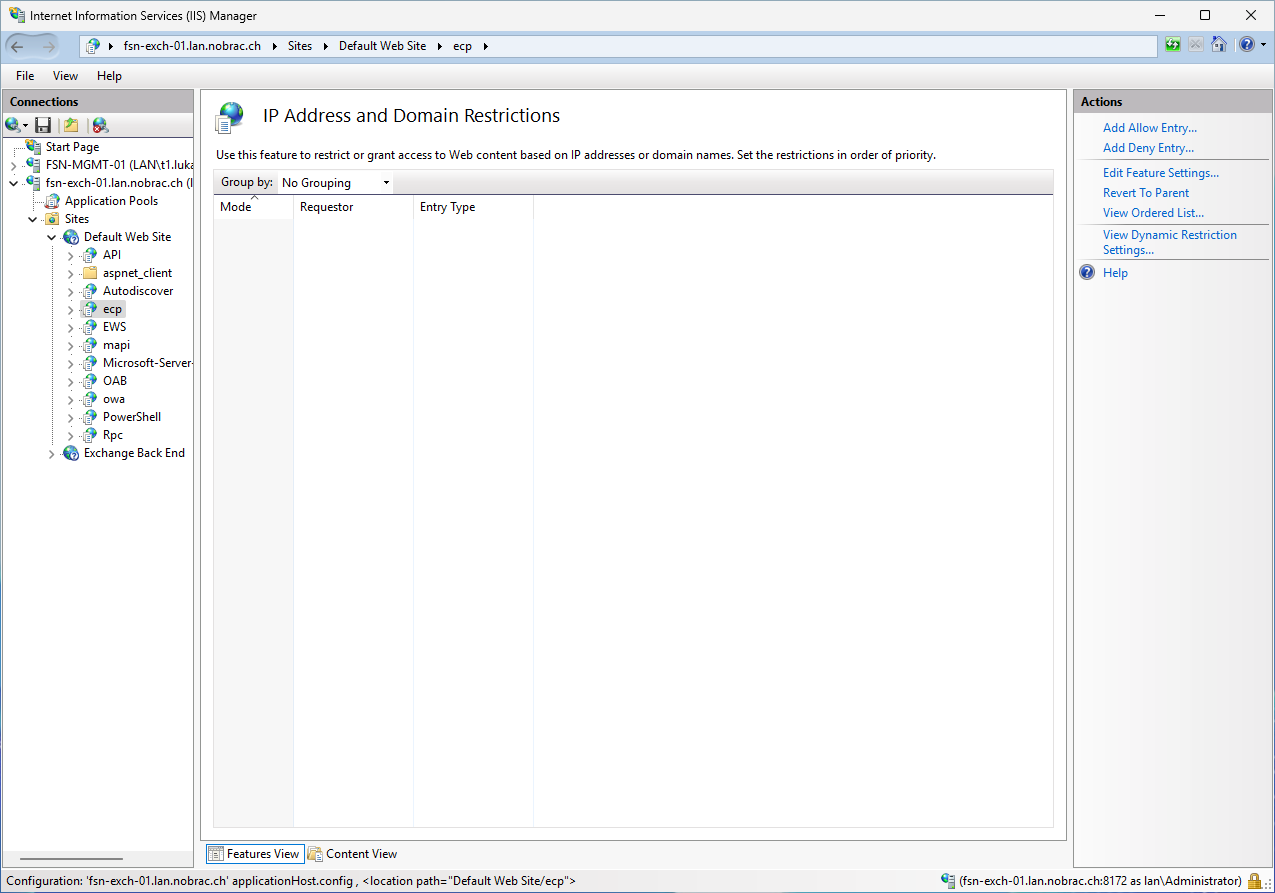Expand the ecp tree node
This screenshot has width=1275, height=893.
pyautogui.click(x=71, y=309)
